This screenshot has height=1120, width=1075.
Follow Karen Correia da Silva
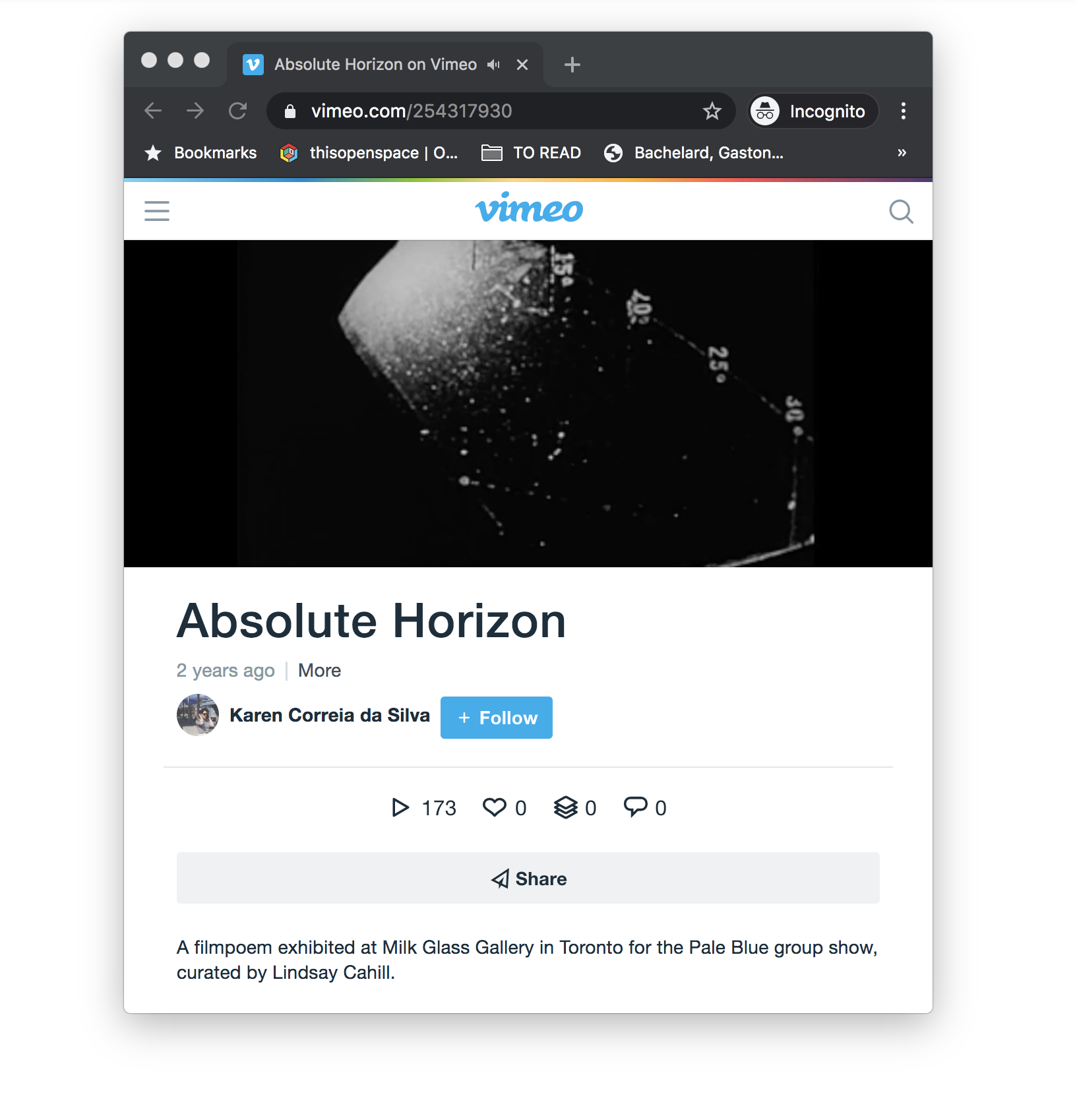click(x=497, y=718)
